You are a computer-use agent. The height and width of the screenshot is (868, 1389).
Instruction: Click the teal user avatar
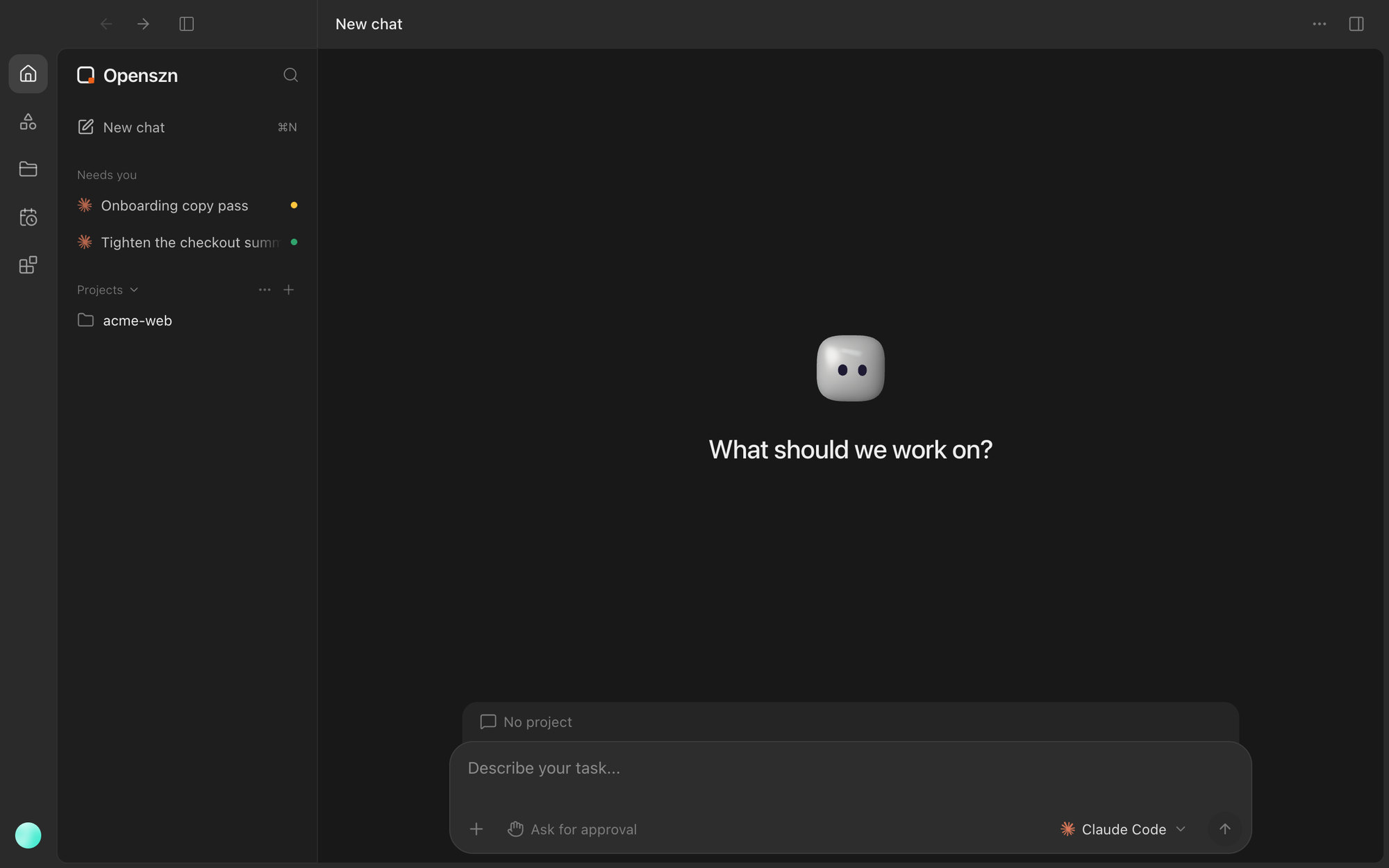tap(28, 835)
